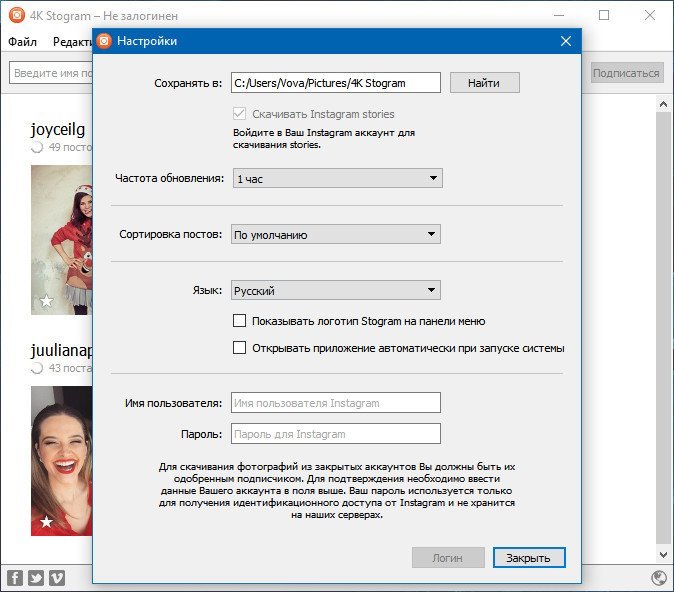The image size is (674, 592).
Task: Open Сортировка постов dropdown
Action: pyautogui.click(x=336, y=234)
